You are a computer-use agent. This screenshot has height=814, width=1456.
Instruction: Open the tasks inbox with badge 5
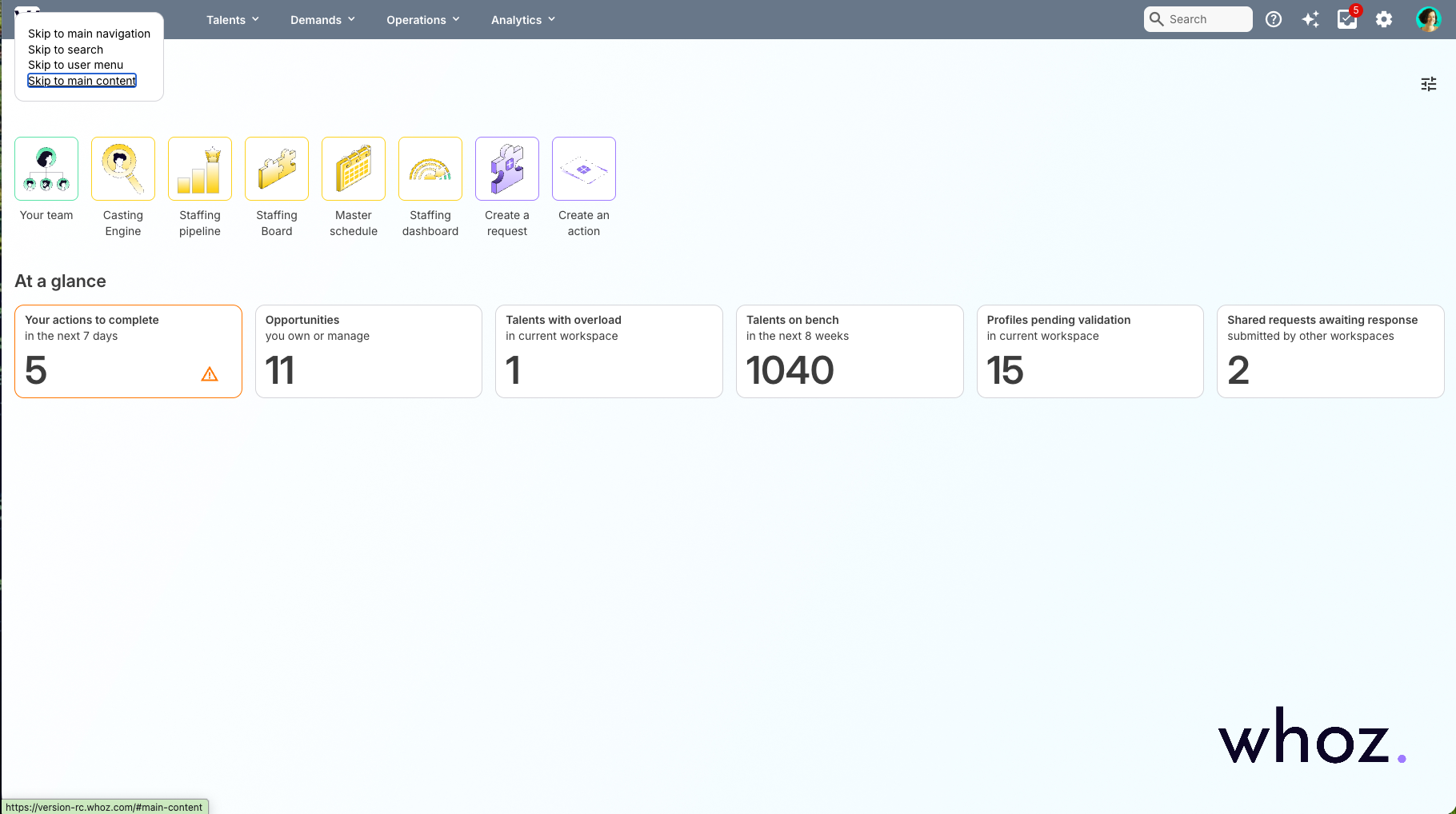coord(1347,19)
